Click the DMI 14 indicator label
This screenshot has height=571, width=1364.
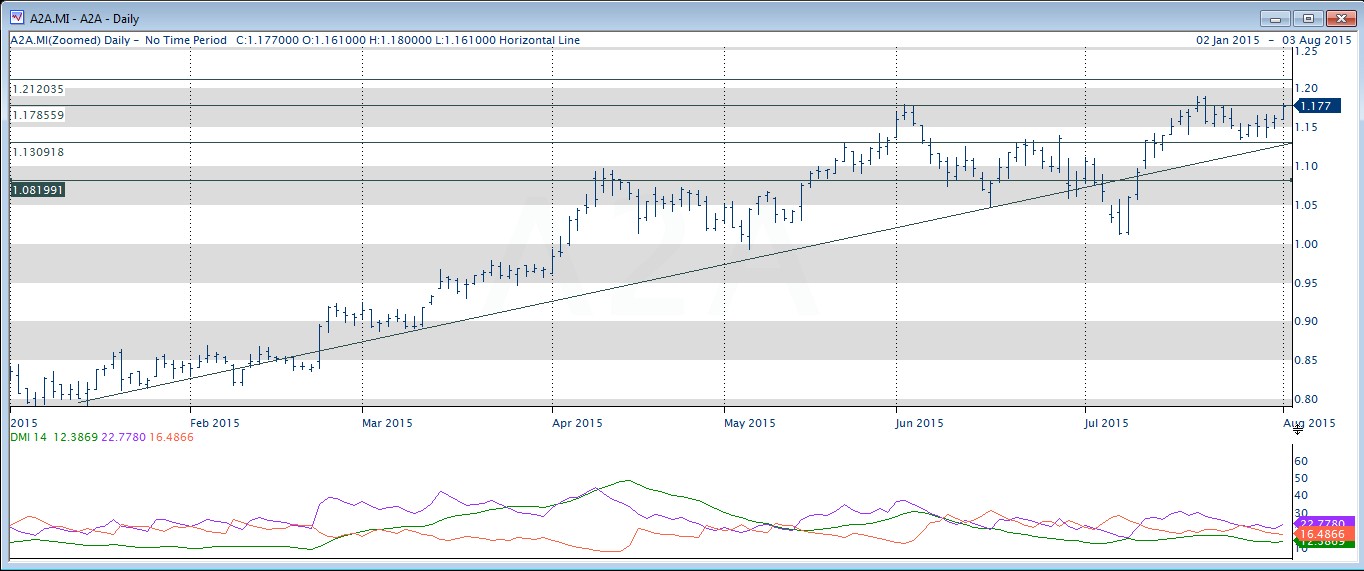click(x=28, y=437)
